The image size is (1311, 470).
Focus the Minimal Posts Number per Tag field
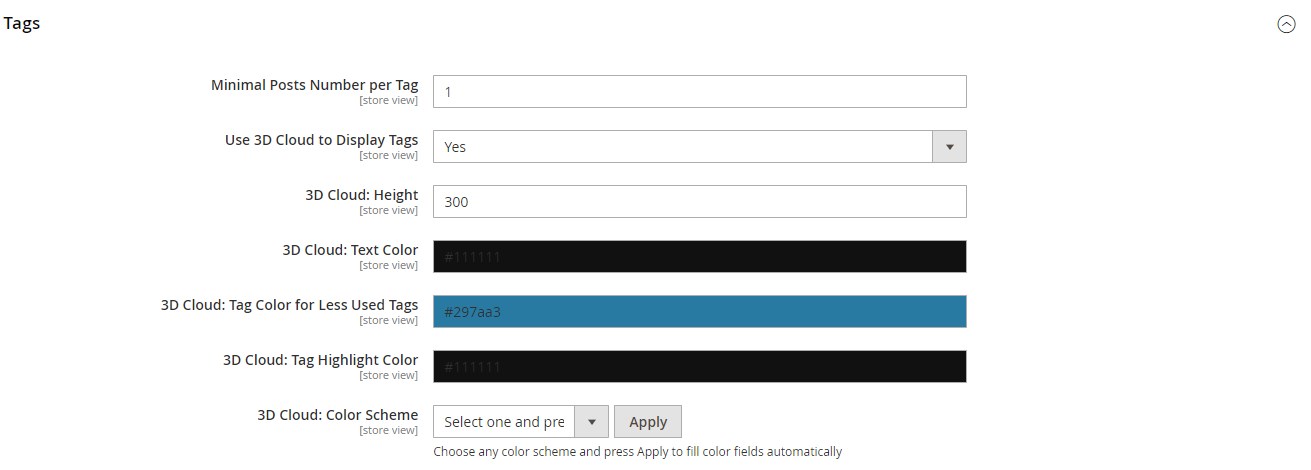click(699, 91)
